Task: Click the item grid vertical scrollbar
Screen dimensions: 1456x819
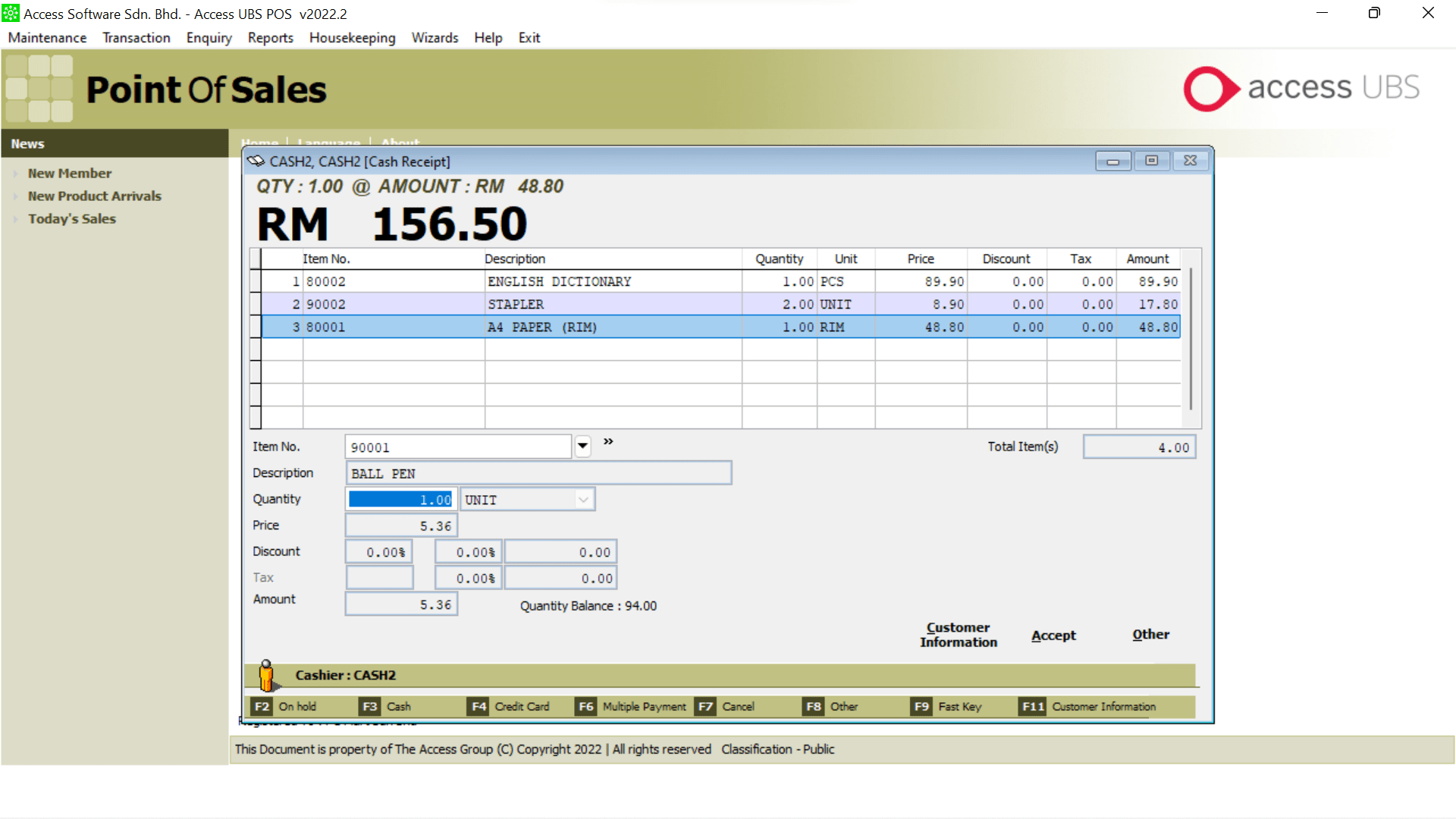Action: (1191, 338)
